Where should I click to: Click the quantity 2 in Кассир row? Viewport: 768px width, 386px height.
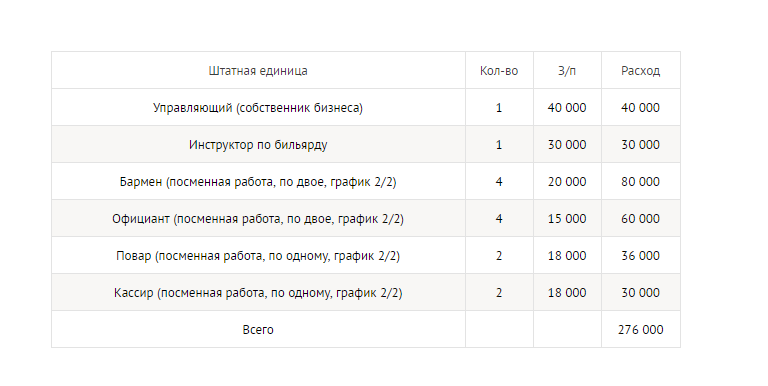(499, 292)
